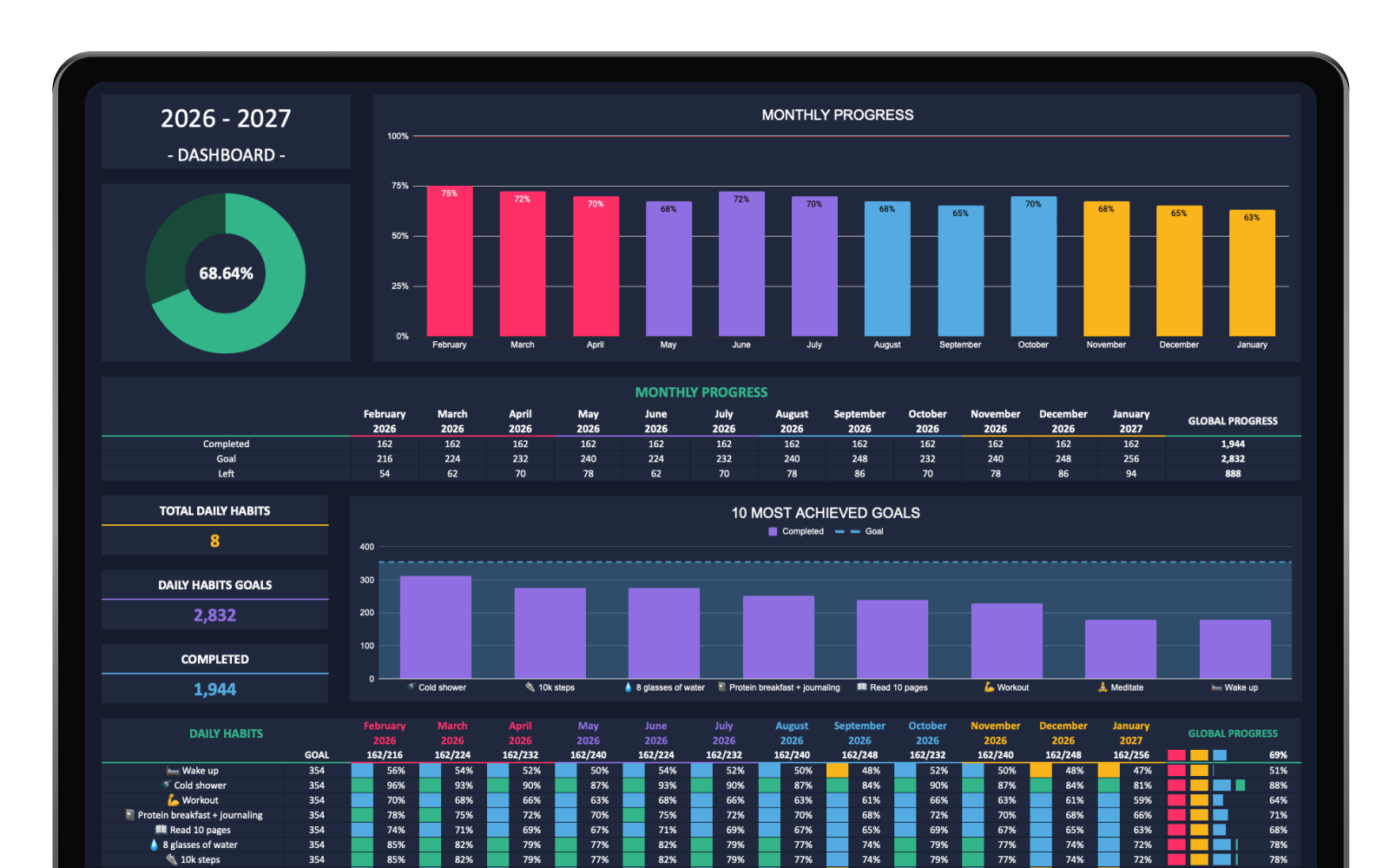The width and height of the screenshot is (1389, 868).
Task: Click the pink swatch under Global Progress header
Action: coord(1176,755)
